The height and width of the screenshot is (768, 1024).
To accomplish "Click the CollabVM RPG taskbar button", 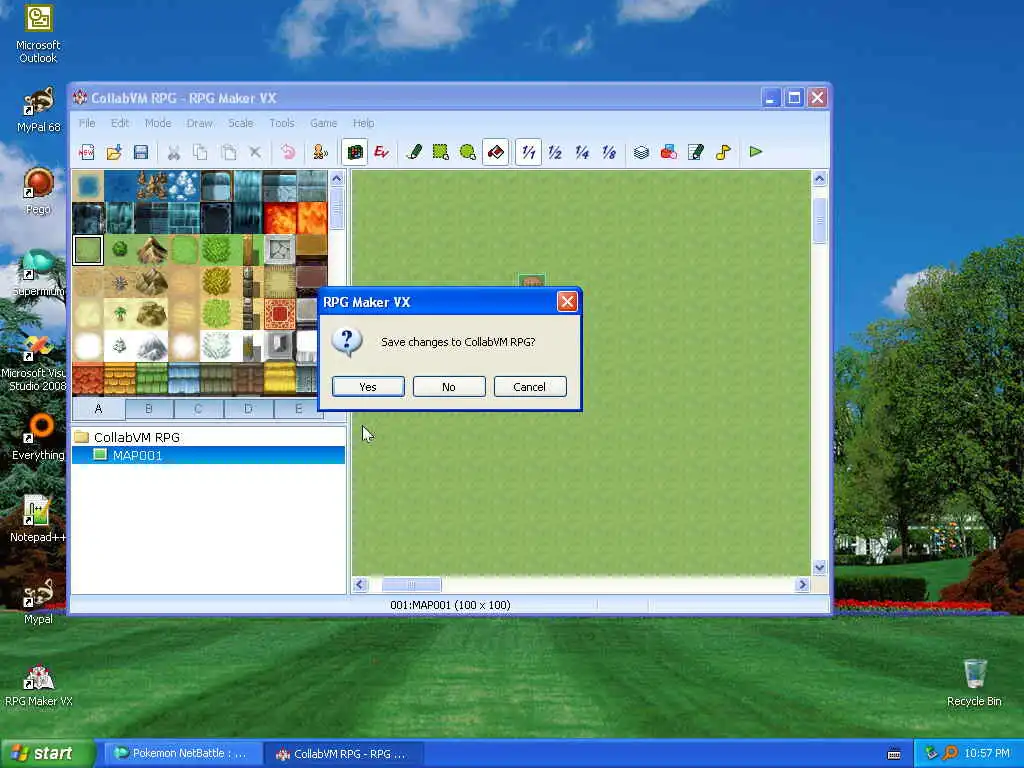I will pos(344,754).
